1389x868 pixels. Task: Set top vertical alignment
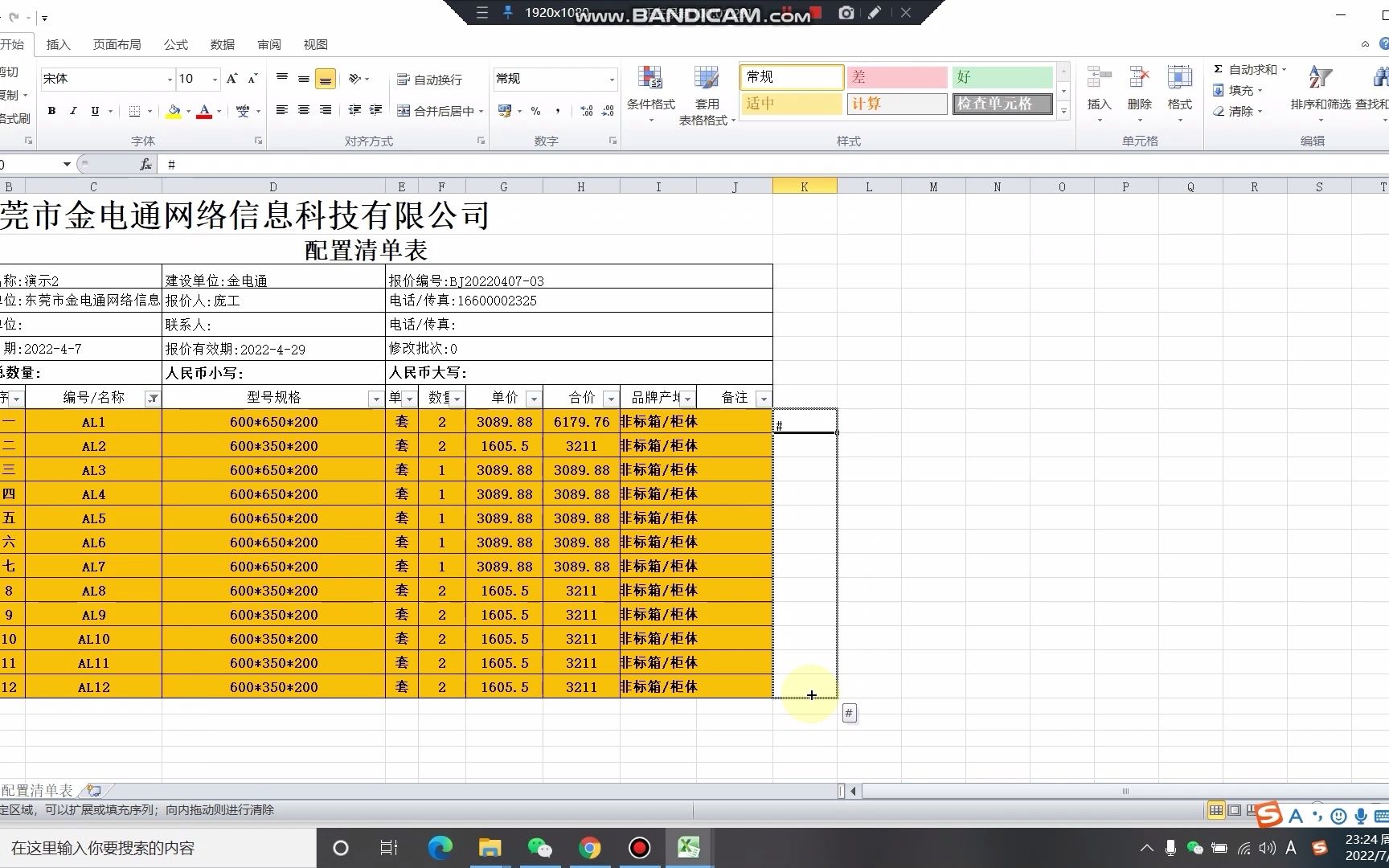pyautogui.click(x=282, y=79)
